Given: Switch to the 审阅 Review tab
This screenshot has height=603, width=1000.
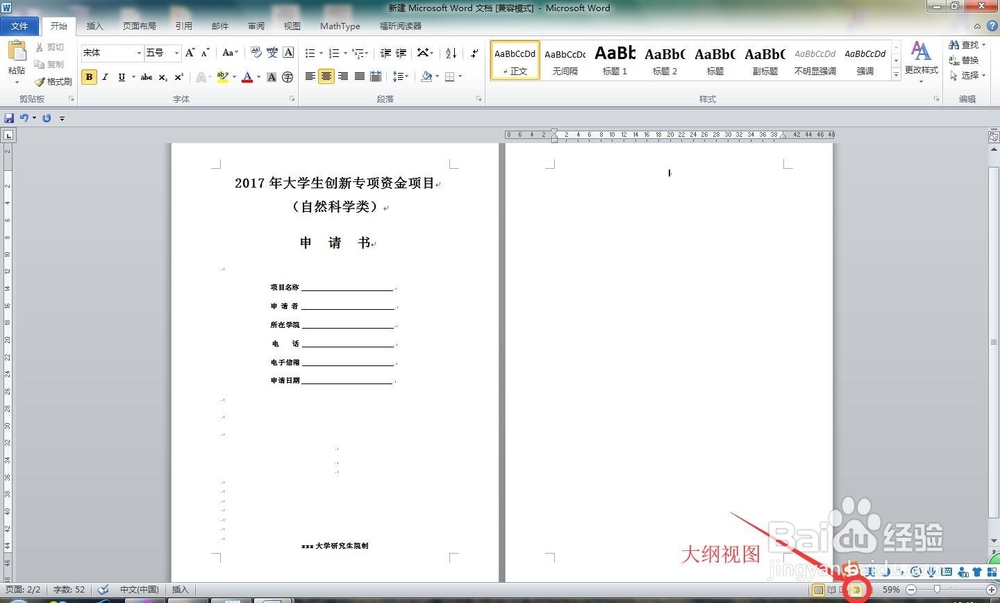Looking at the screenshot, I should point(256,26).
